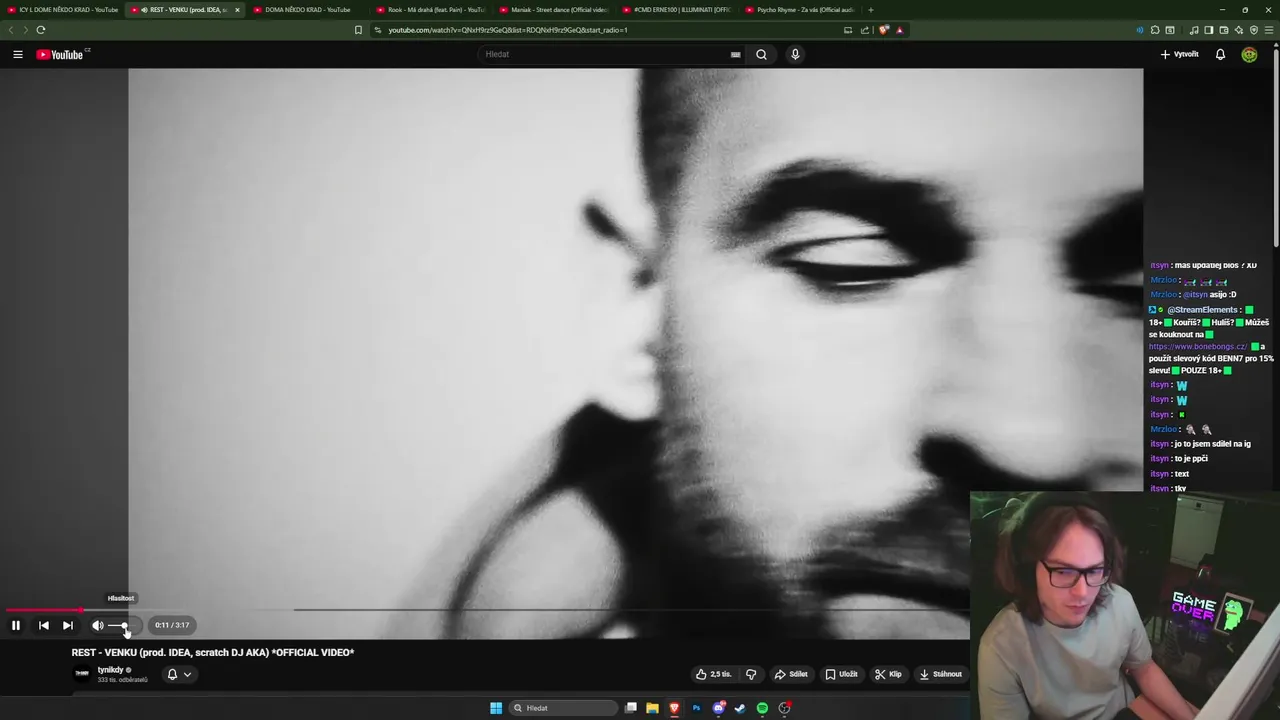
Task: Open Spotify from the taskbar
Action: [762, 708]
